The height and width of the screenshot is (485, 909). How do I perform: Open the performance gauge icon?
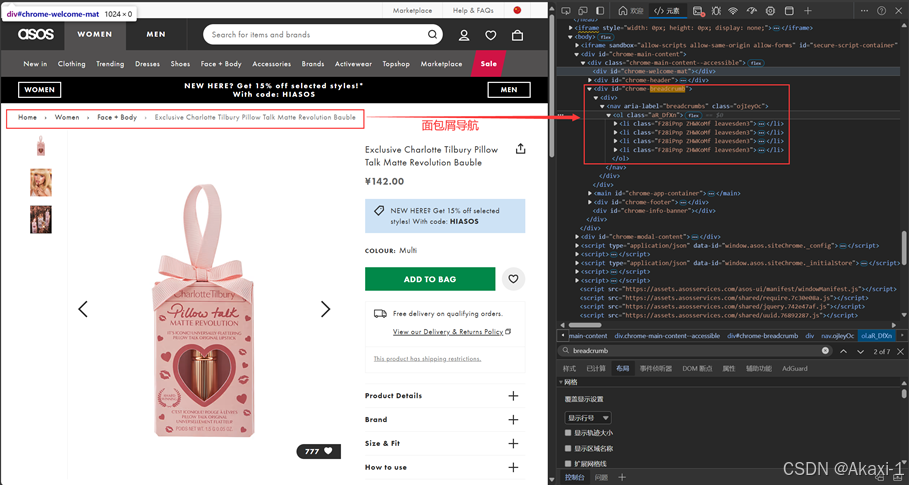click(752, 10)
